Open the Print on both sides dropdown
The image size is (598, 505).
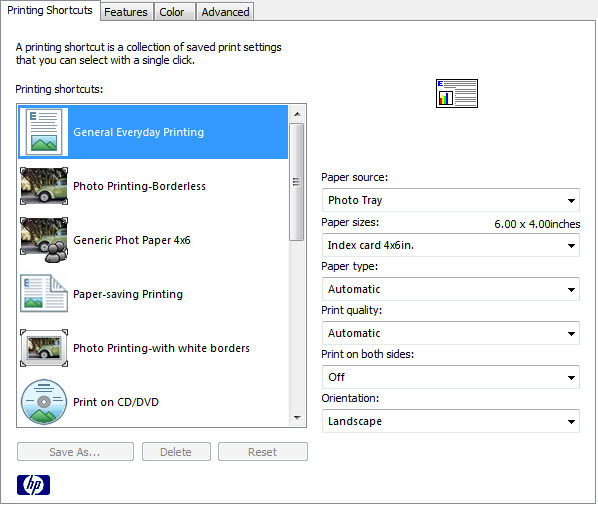451,377
